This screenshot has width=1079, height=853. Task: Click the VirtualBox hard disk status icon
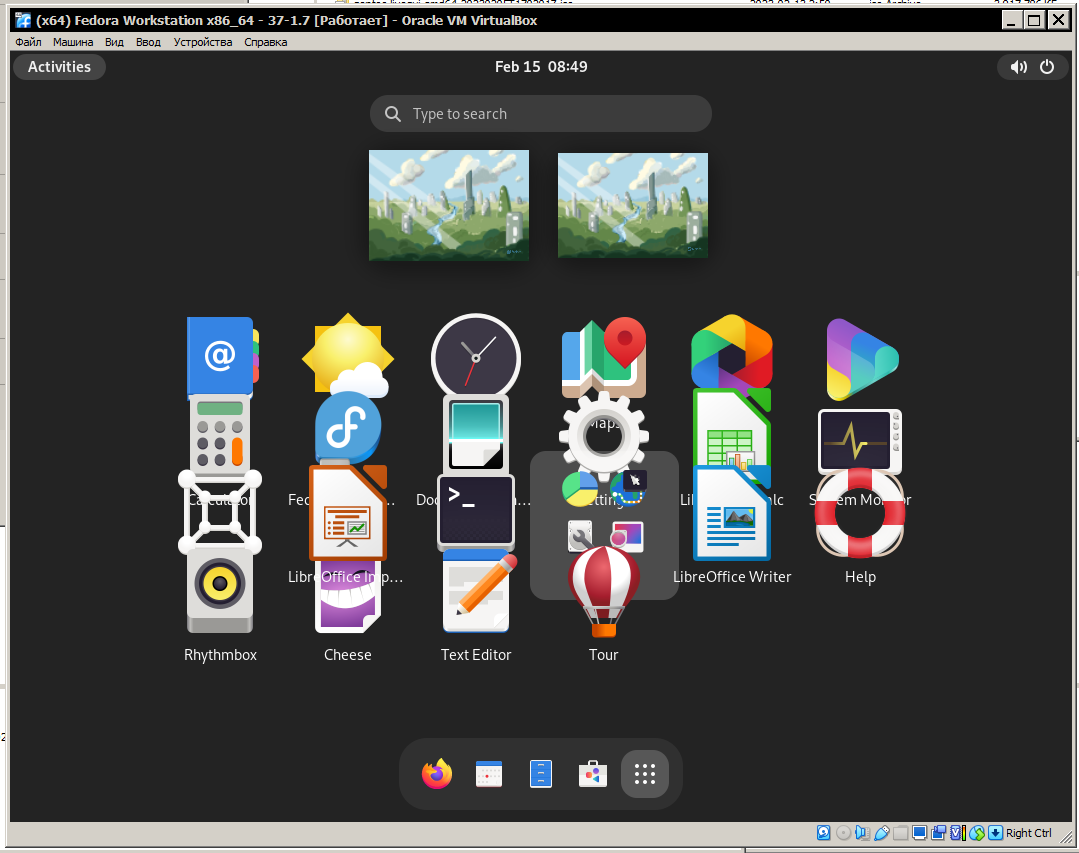click(824, 833)
